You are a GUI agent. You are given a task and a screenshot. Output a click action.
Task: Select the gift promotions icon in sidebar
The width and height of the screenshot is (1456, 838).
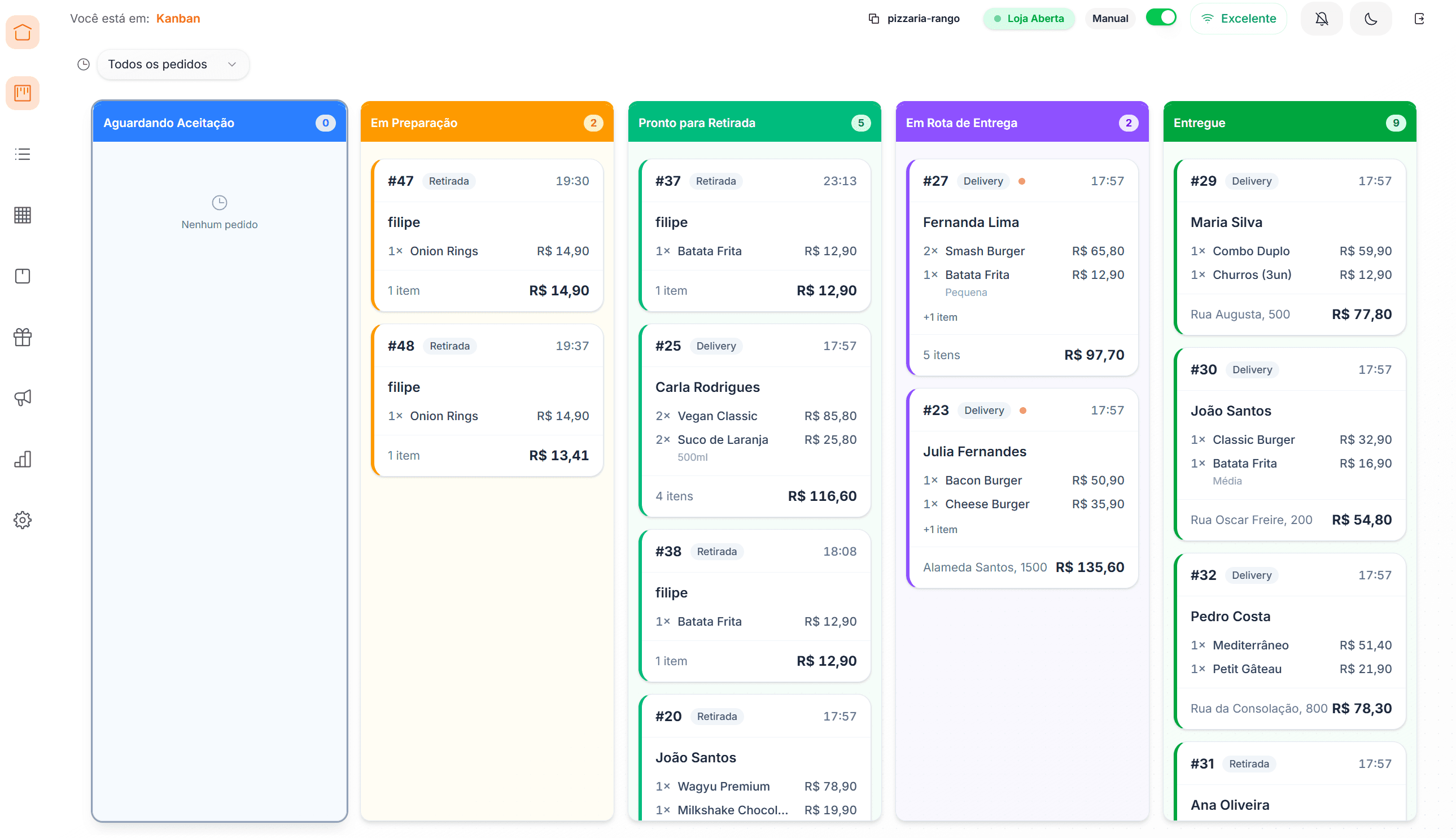click(23, 337)
